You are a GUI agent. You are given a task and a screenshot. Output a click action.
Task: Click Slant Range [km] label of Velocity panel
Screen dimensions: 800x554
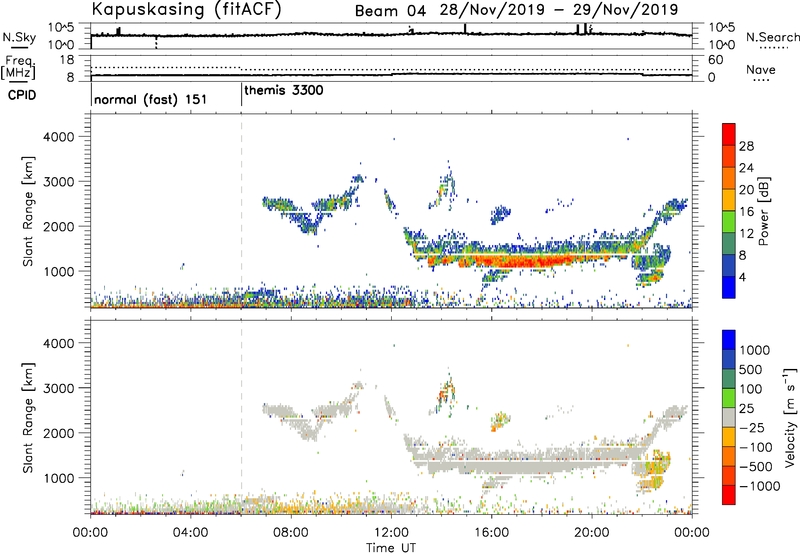(28, 418)
